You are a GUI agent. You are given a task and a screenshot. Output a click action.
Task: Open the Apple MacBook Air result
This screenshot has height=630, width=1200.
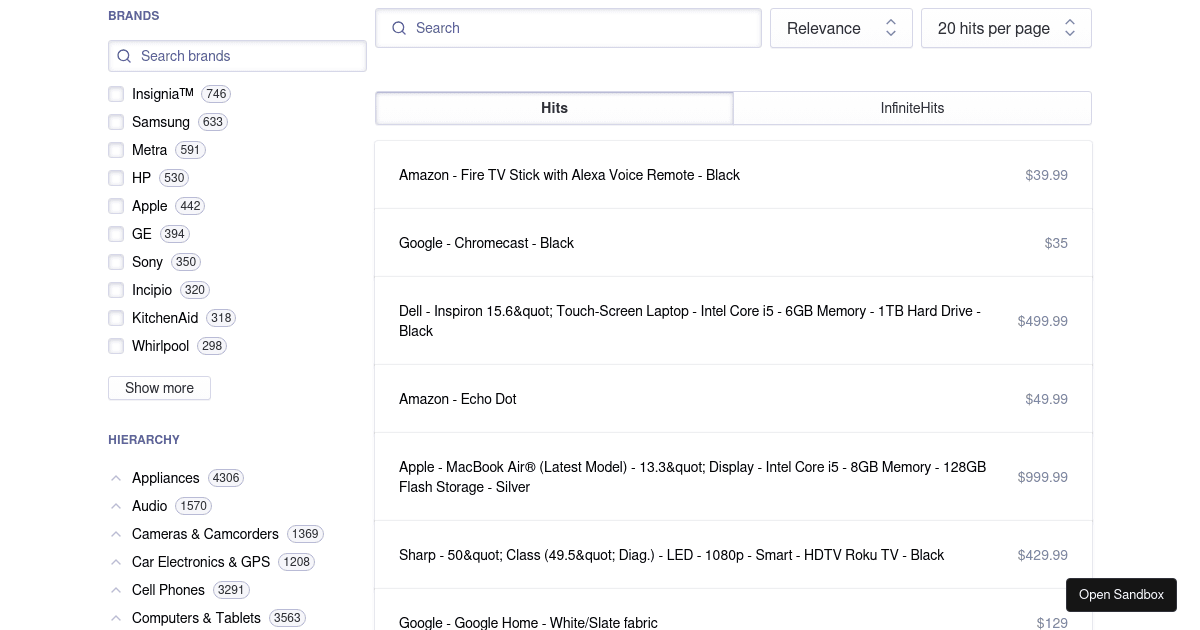(x=733, y=477)
